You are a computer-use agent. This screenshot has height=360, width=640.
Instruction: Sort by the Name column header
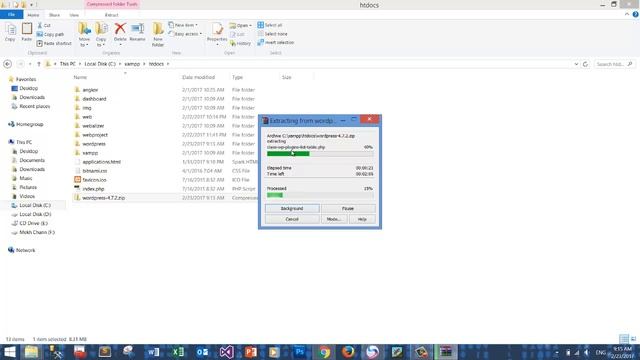click(x=80, y=77)
